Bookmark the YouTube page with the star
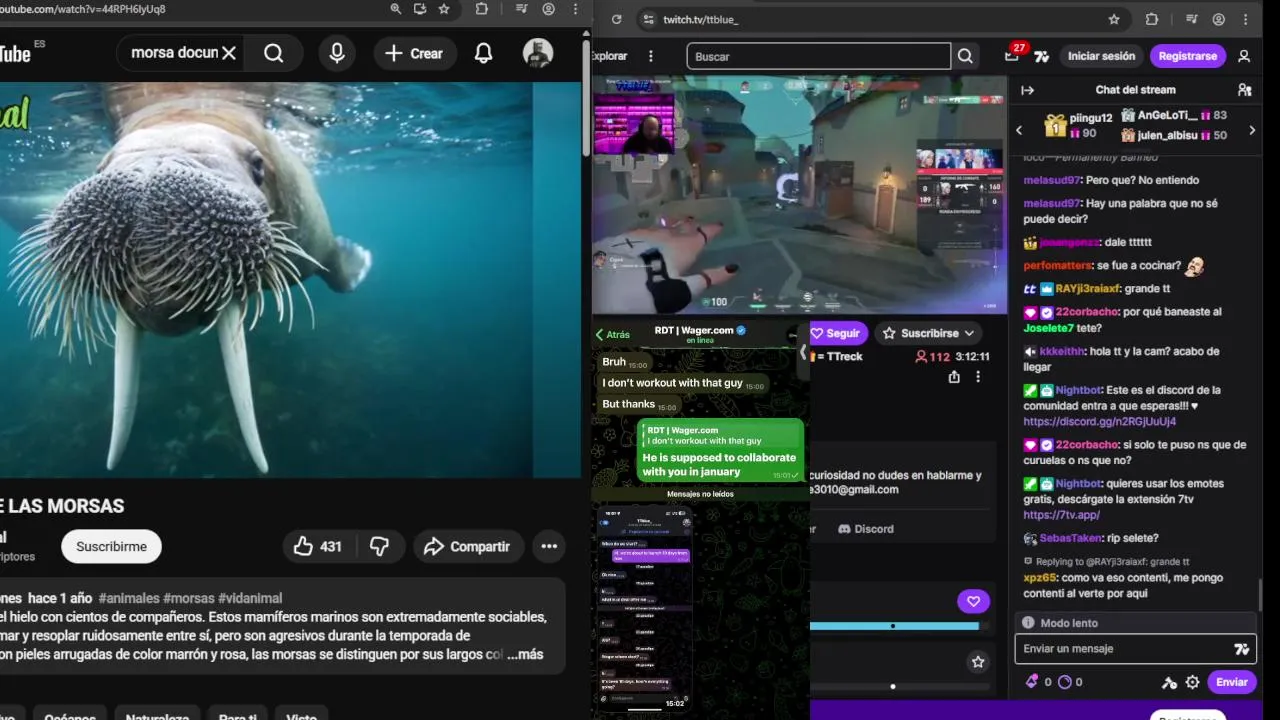 point(444,9)
